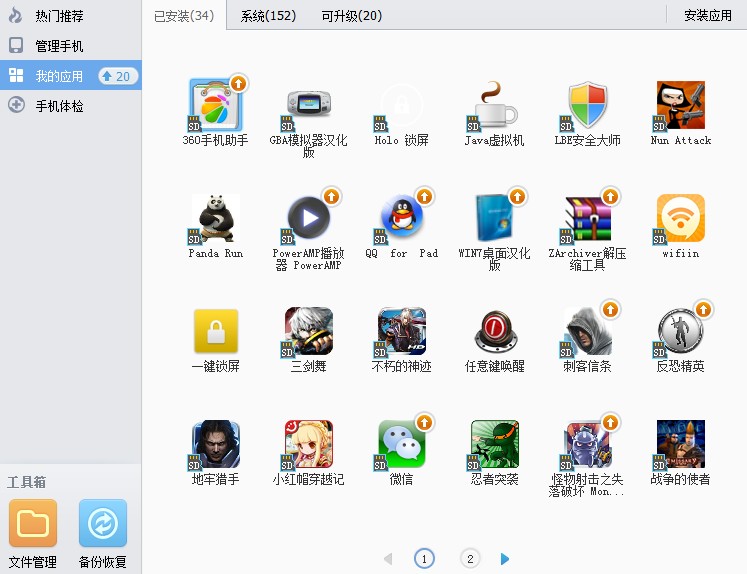This screenshot has height=574, width=747.
Task: Click the 地牢猎手 game icon
Action: coord(215,444)
